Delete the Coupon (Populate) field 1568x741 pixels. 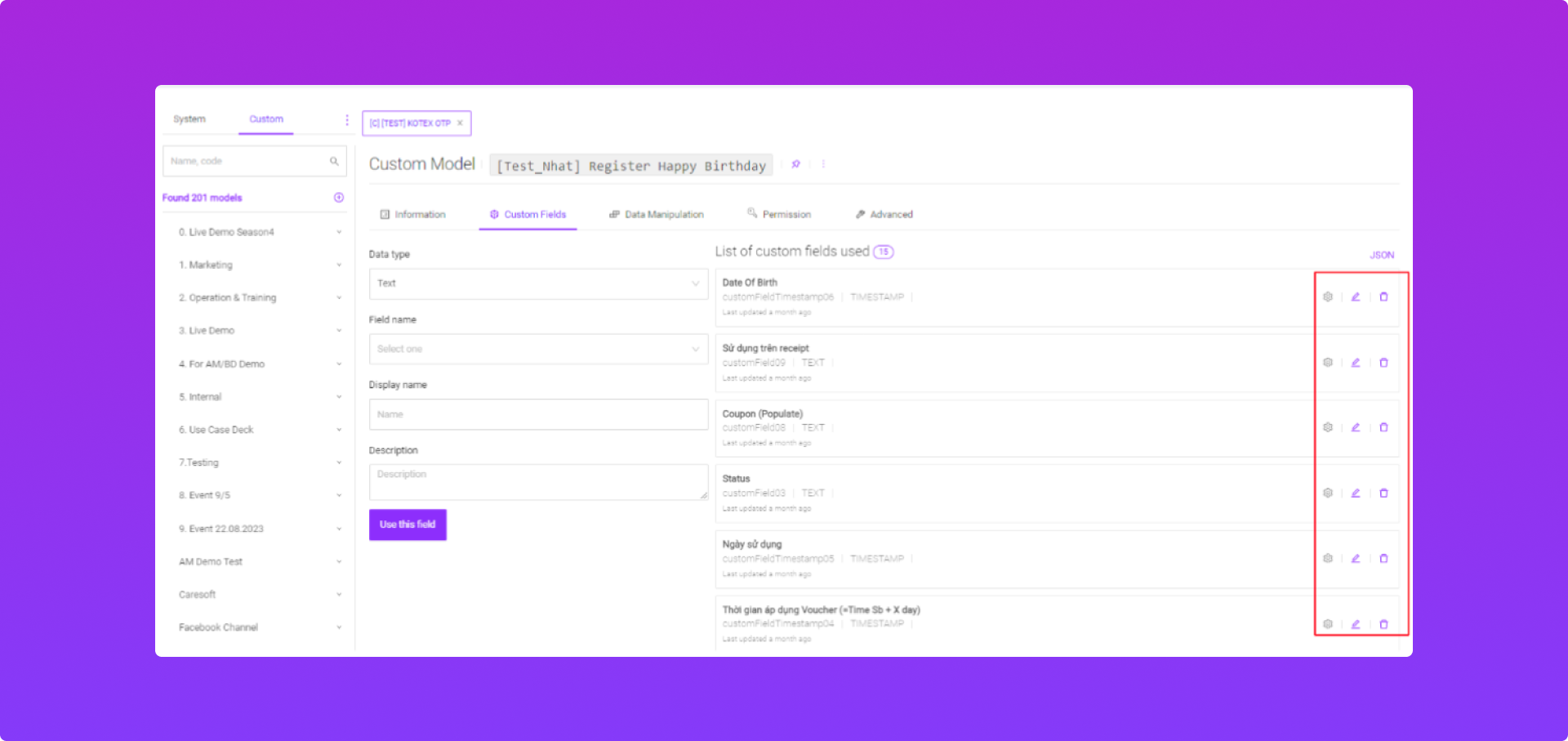click(x=1383, y=428)
